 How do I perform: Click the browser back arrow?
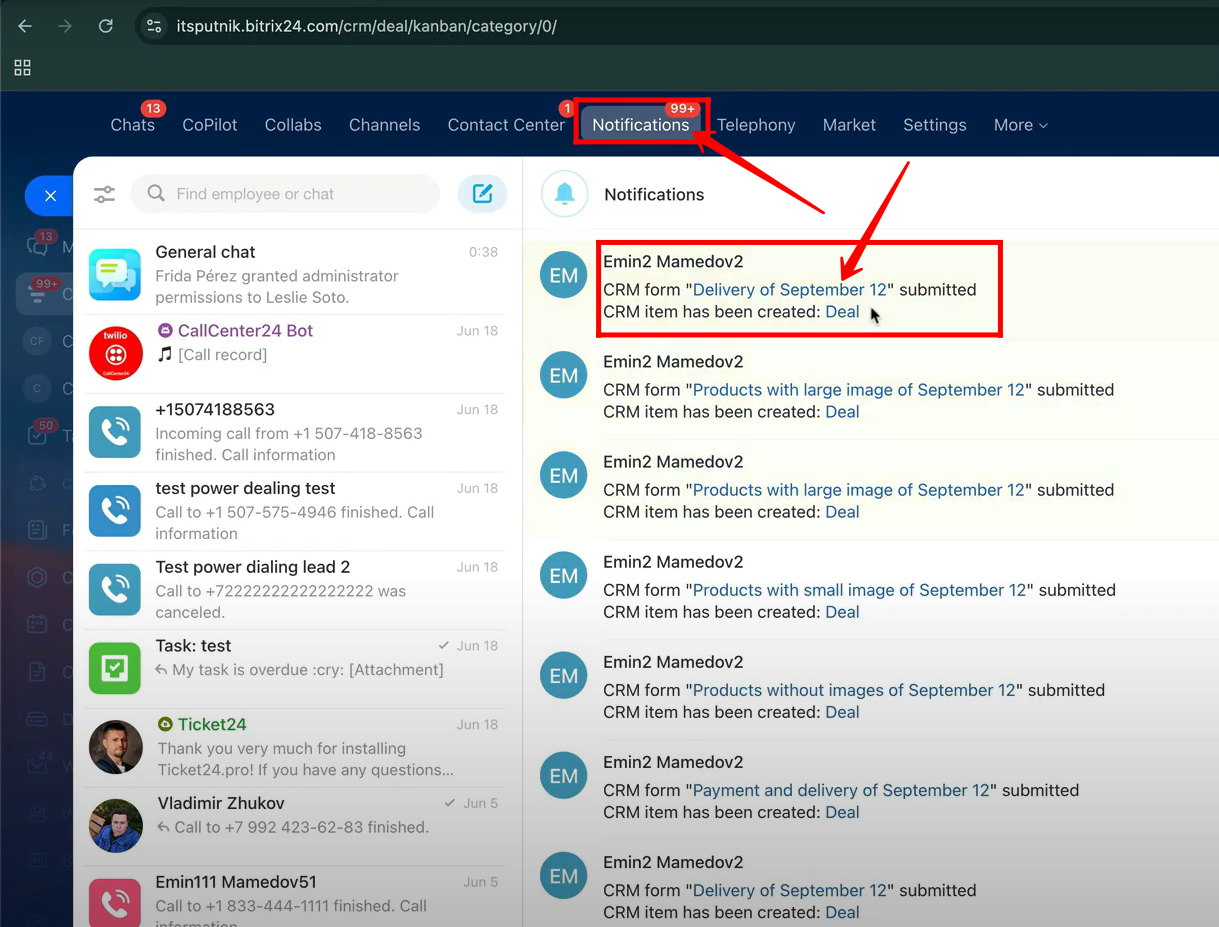[25, 26]
